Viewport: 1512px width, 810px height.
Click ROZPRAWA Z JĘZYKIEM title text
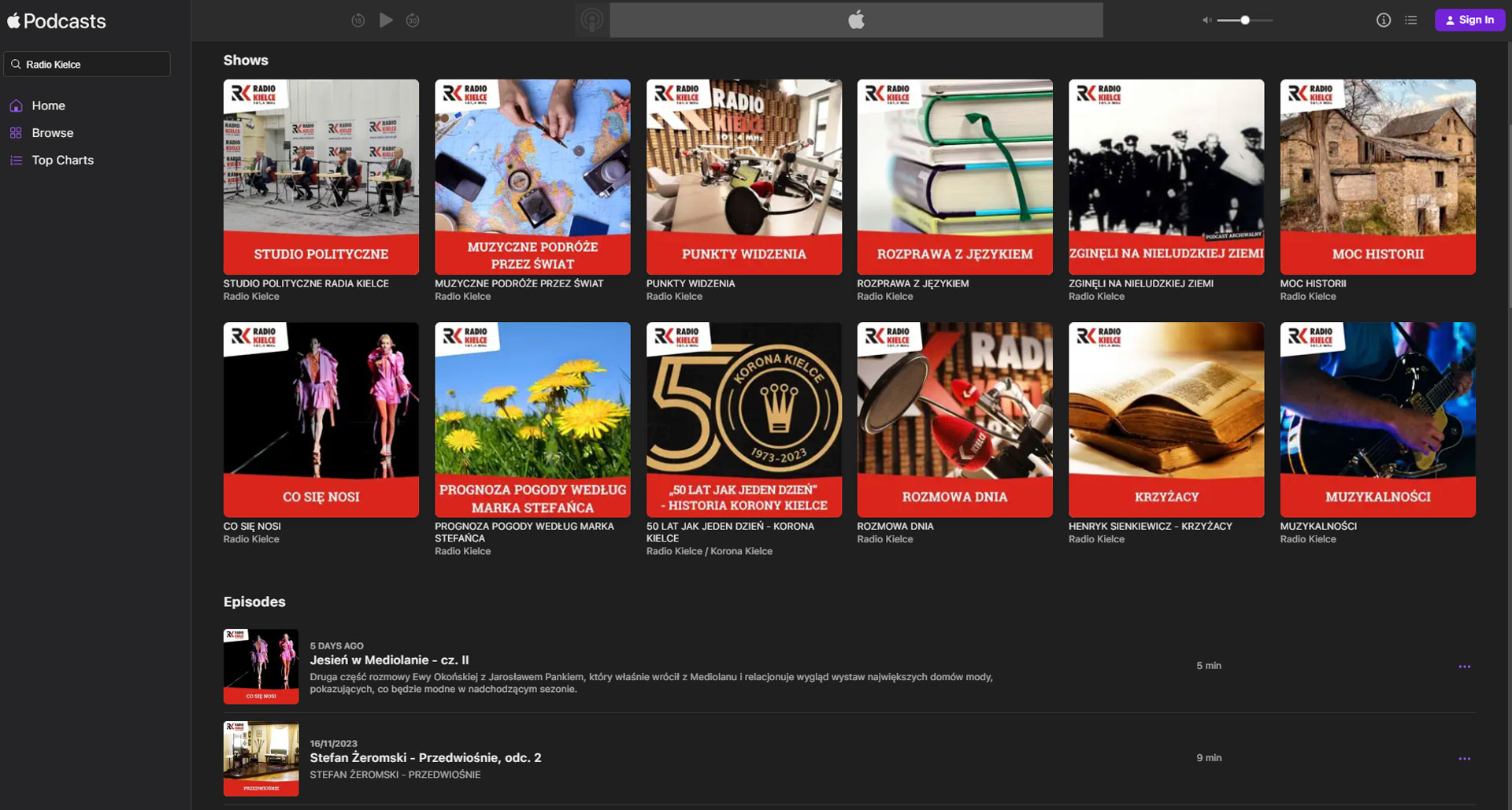pos(913,283)
